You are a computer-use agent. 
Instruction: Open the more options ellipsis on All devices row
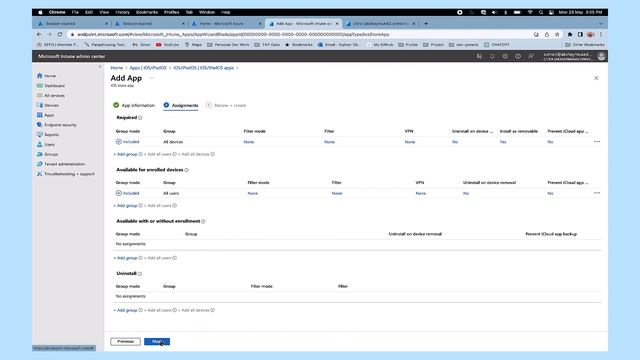597,142
